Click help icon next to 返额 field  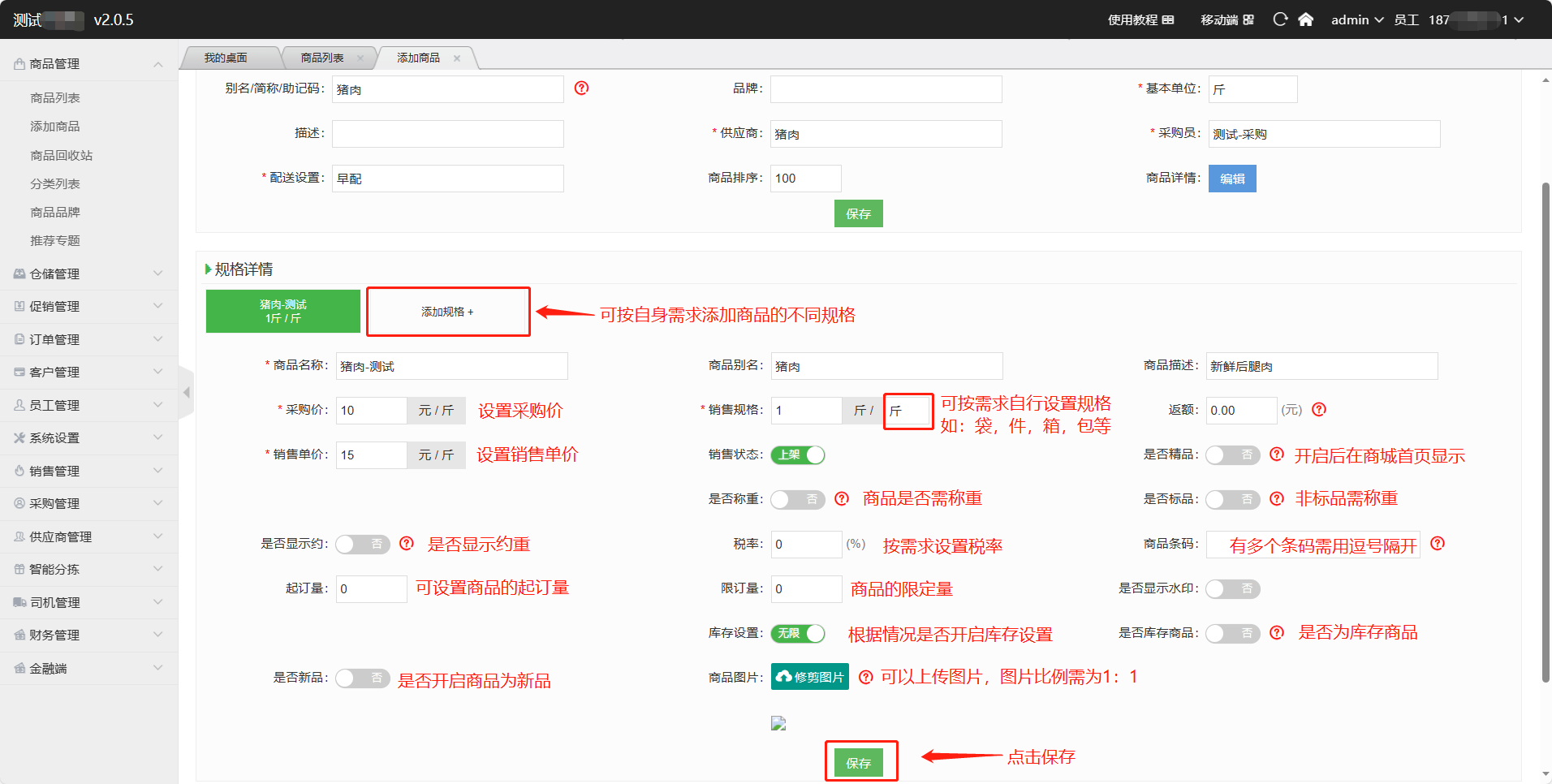click(1319, 410)
